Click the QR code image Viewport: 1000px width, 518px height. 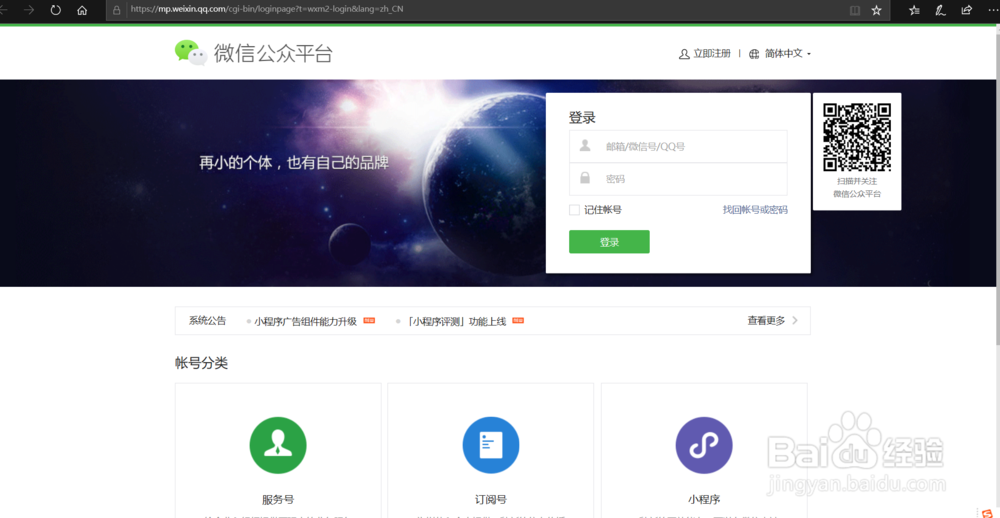[857, 137]
